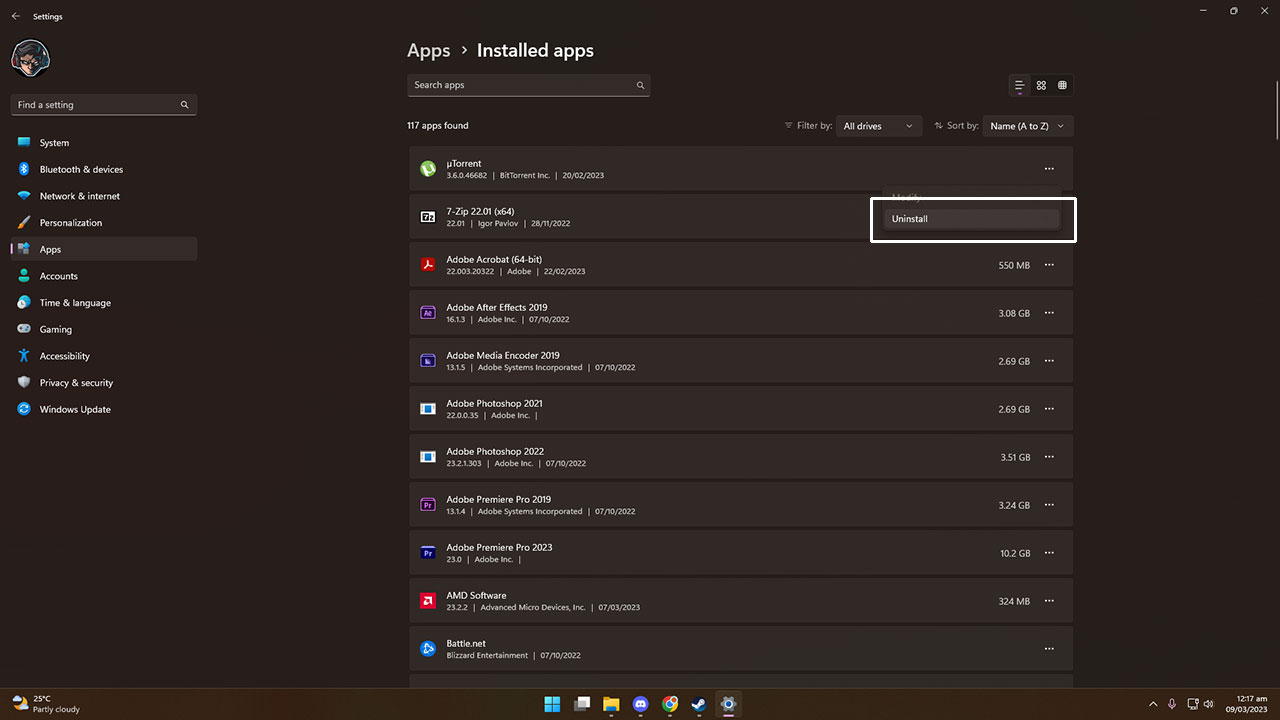Image resolution: width=1280 pixels, height=720 pixels.
Task: Click the search magnifier in Search apps
Action: point(640,85)
